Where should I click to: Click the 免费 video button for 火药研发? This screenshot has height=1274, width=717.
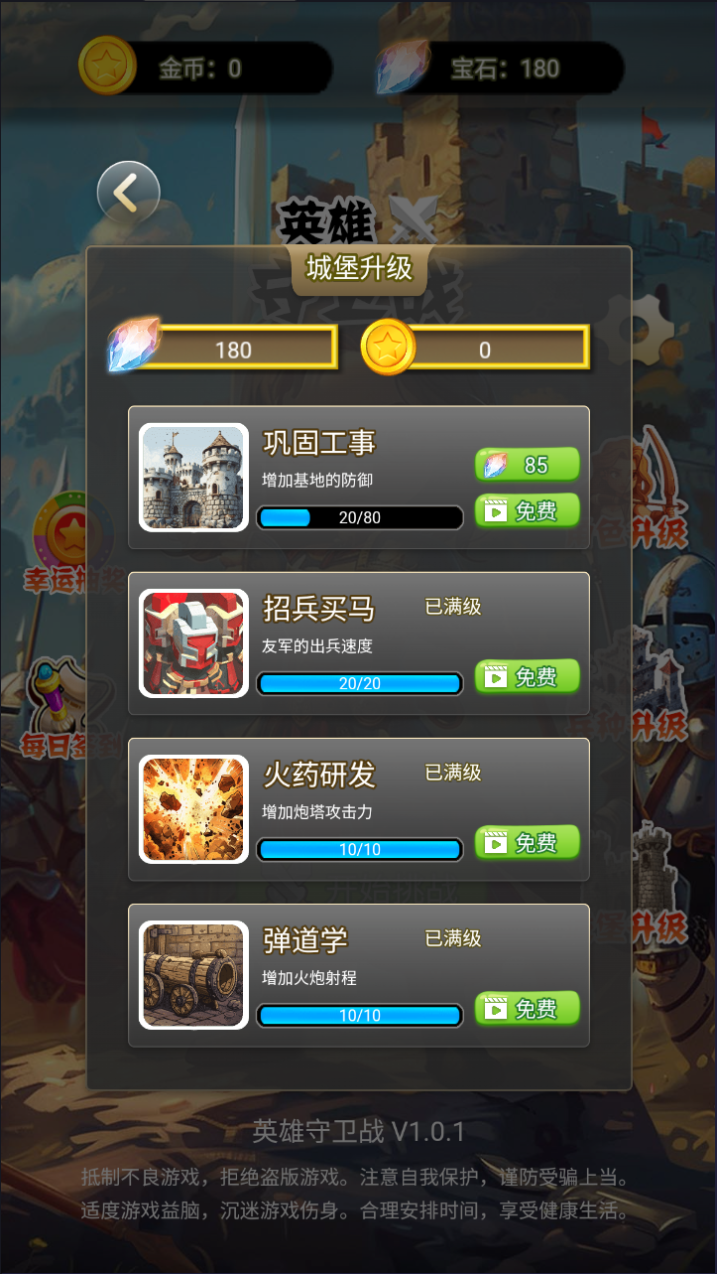[527, 843]
